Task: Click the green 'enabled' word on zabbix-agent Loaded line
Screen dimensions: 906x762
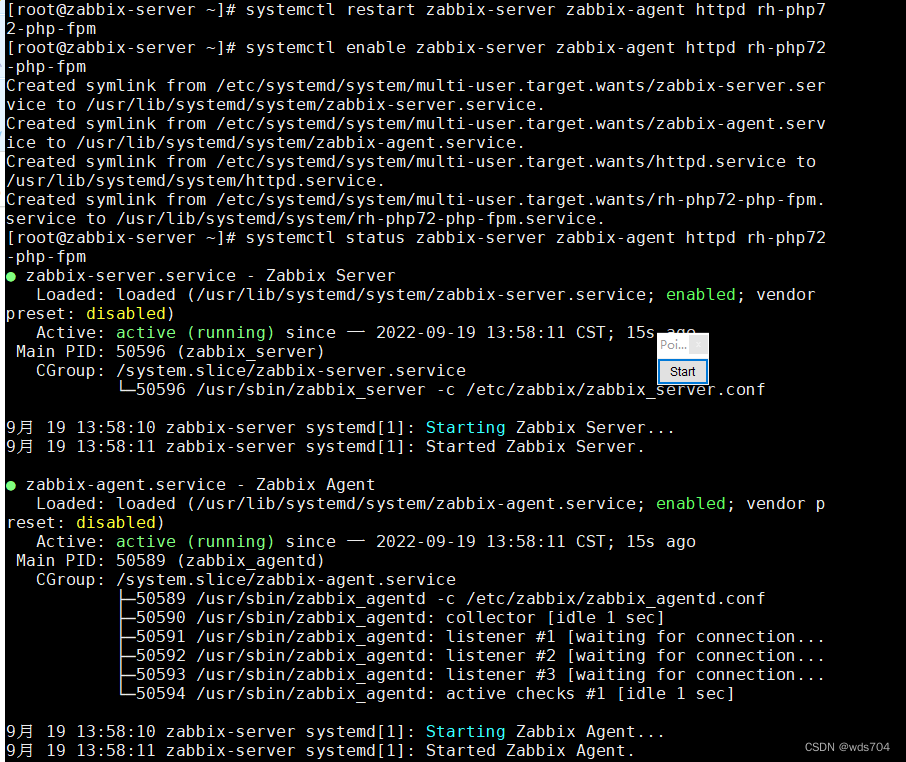Action: [690, 504]
